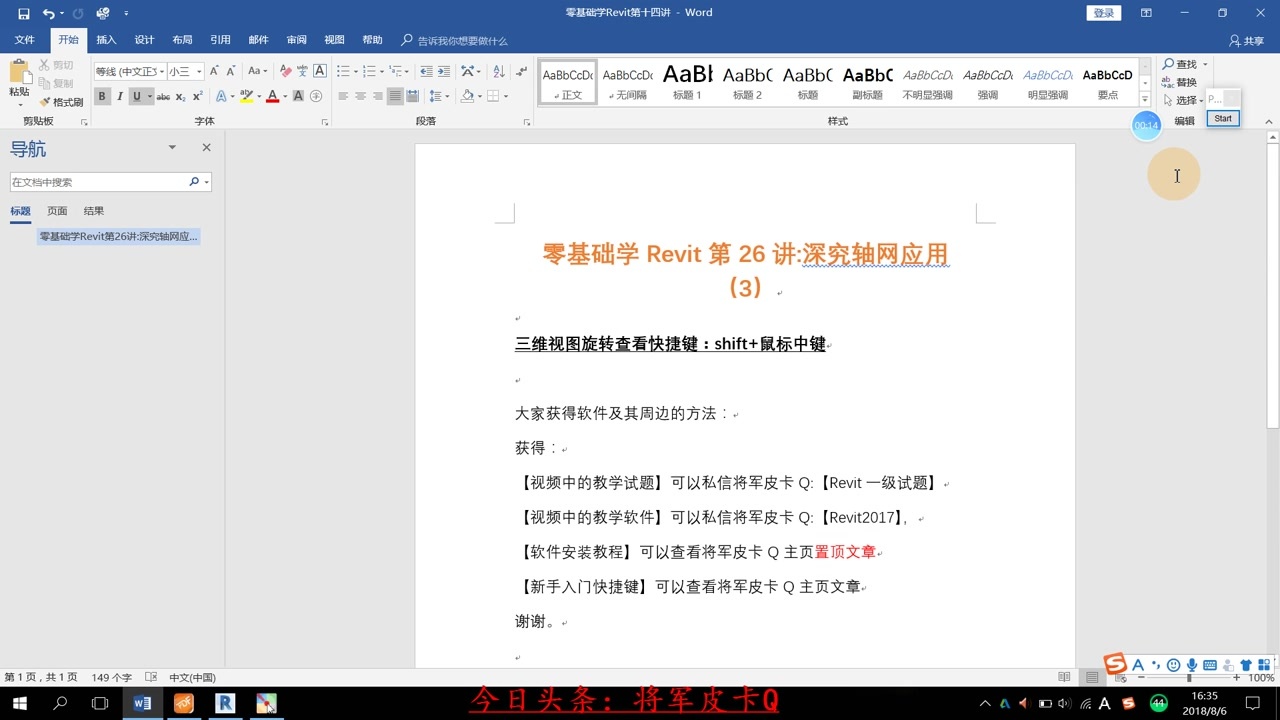Switch to the 设计 tab

(144, 40)
